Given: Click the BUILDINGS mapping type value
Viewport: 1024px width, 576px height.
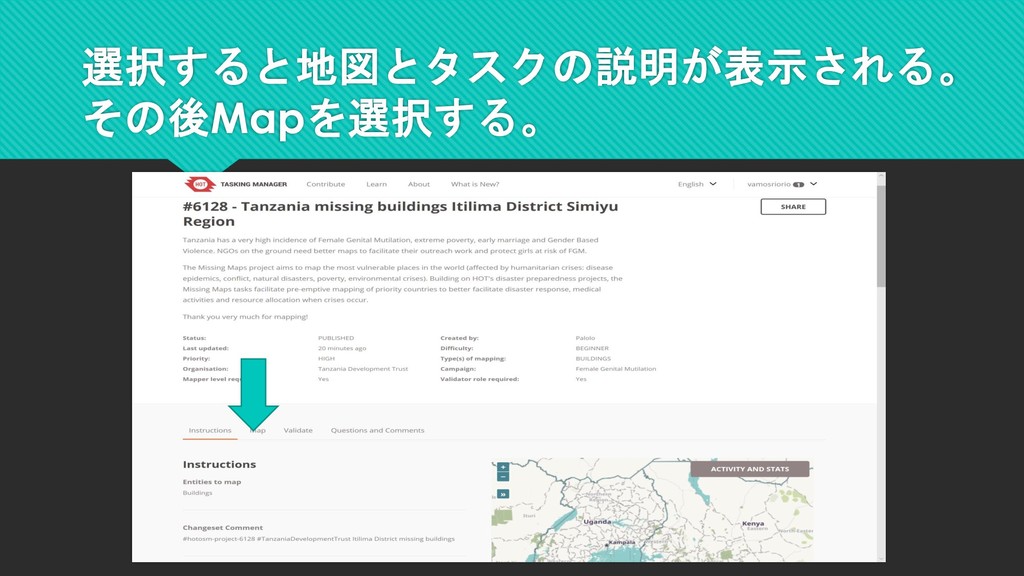Looking at the screenshot, I should point(593,359).
